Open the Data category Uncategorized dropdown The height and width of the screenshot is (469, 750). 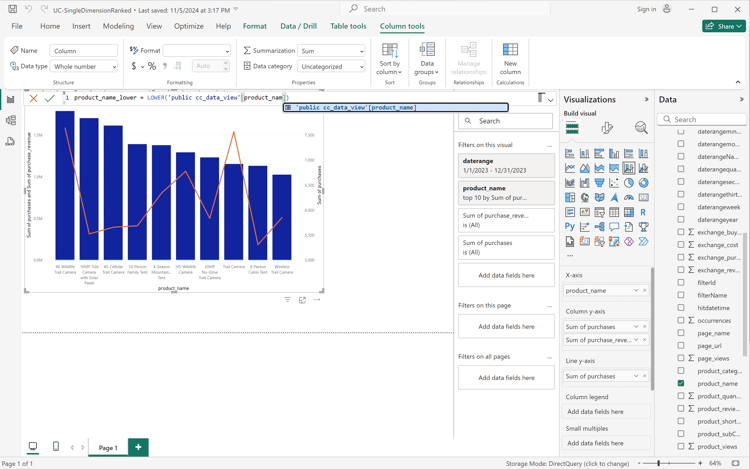[332, 67]
